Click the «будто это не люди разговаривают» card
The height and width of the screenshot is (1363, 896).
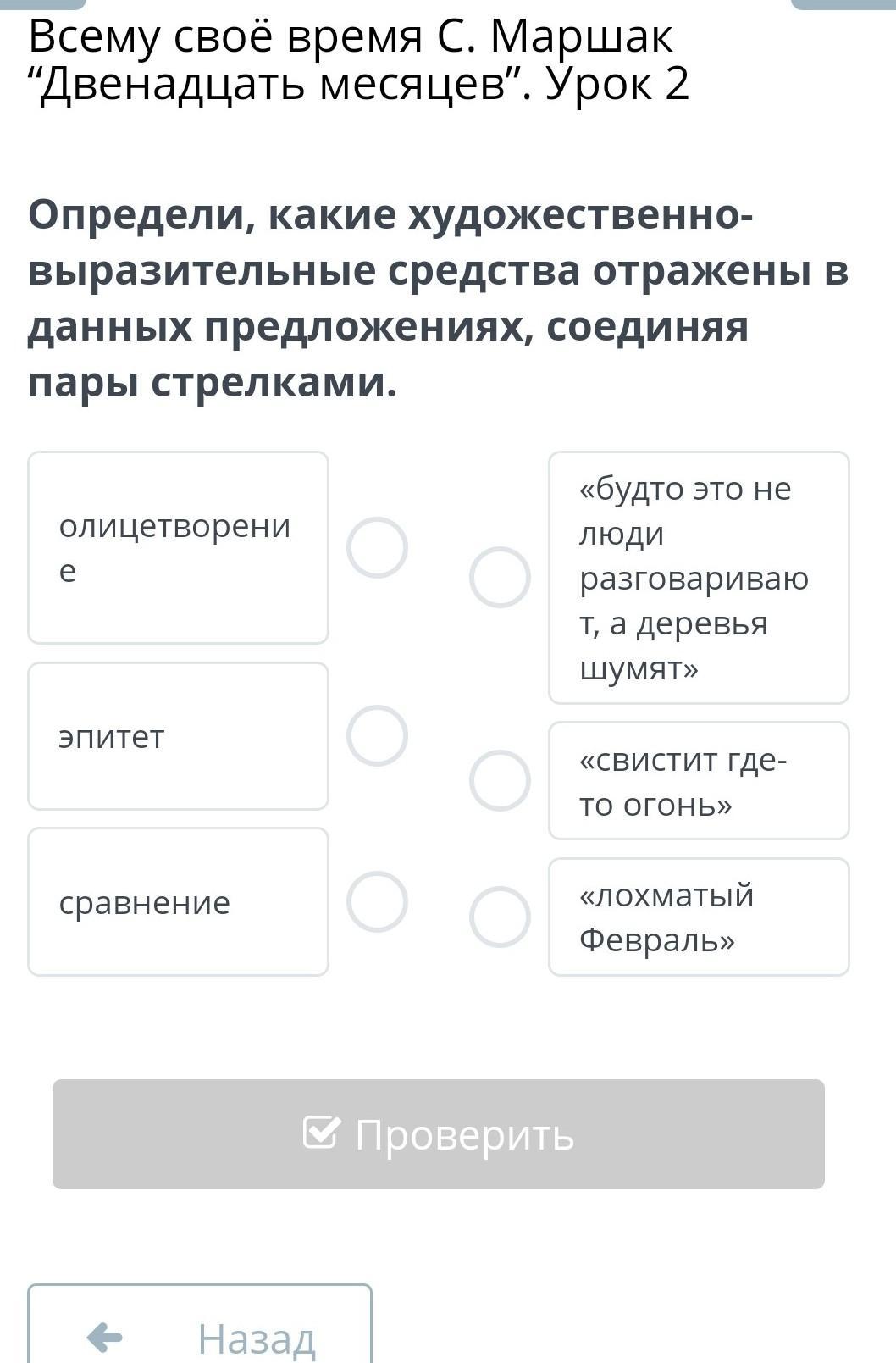(x=699, y=578)
